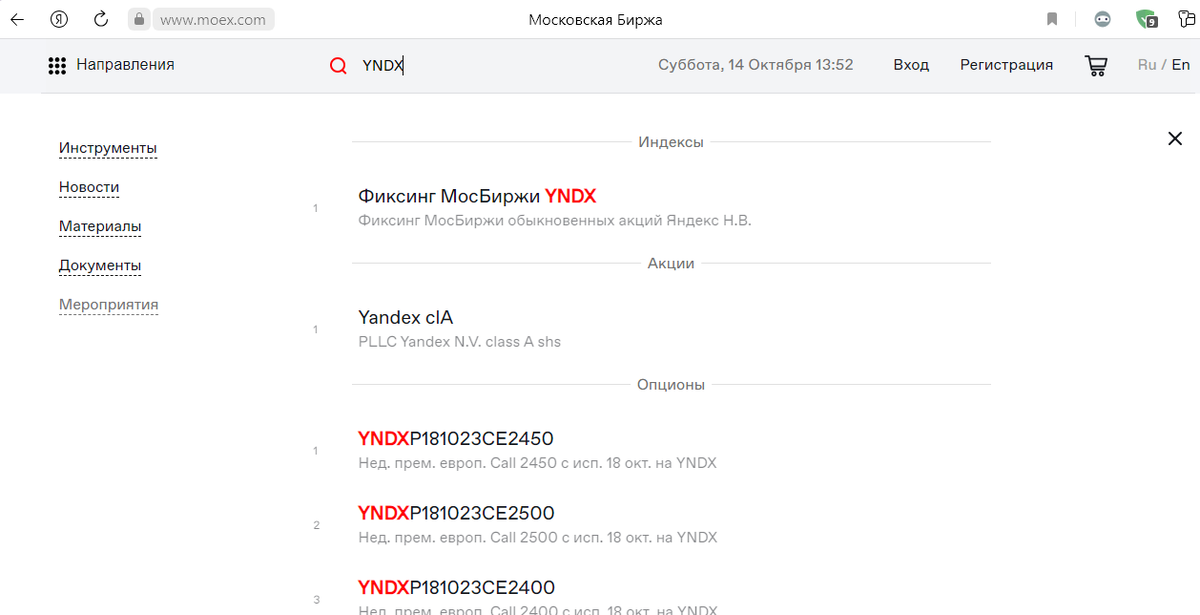Switch site language to English
The image size is (1200, 615).
click(x=1181, y=64)
